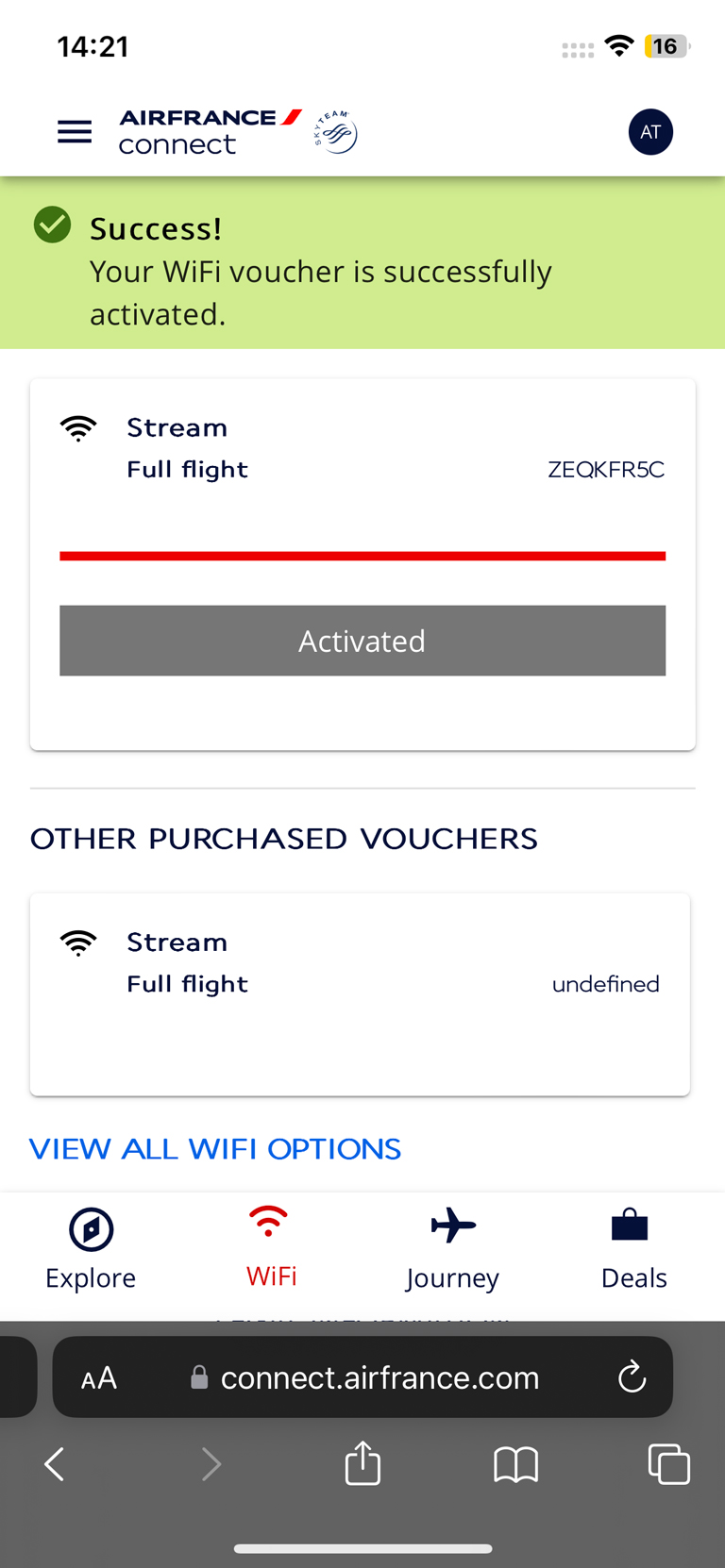Open the AA text size options
725x1568 pixels.
pos(99,1378)
